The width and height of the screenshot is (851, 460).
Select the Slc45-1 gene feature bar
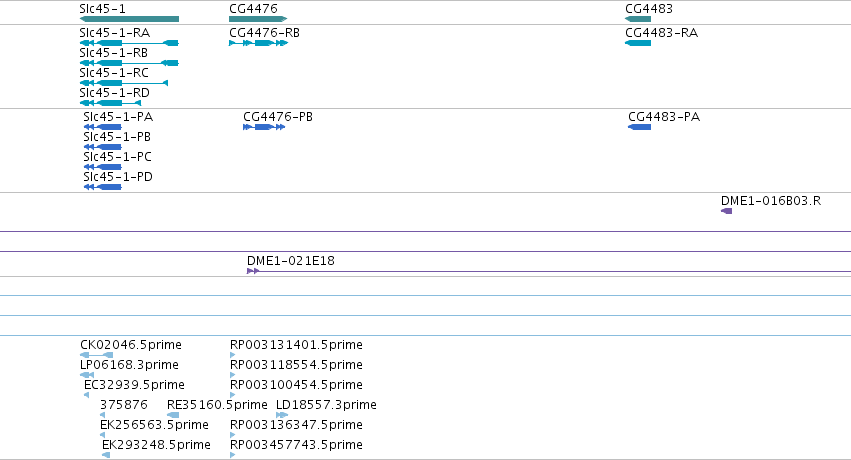pyautogui.click(x=129, y=19)
